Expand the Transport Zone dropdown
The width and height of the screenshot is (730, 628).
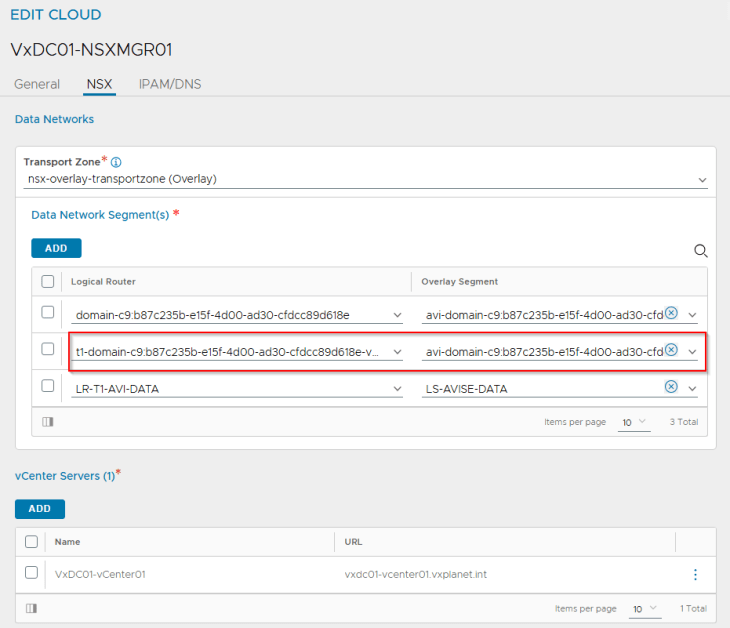tap(702, 180)
